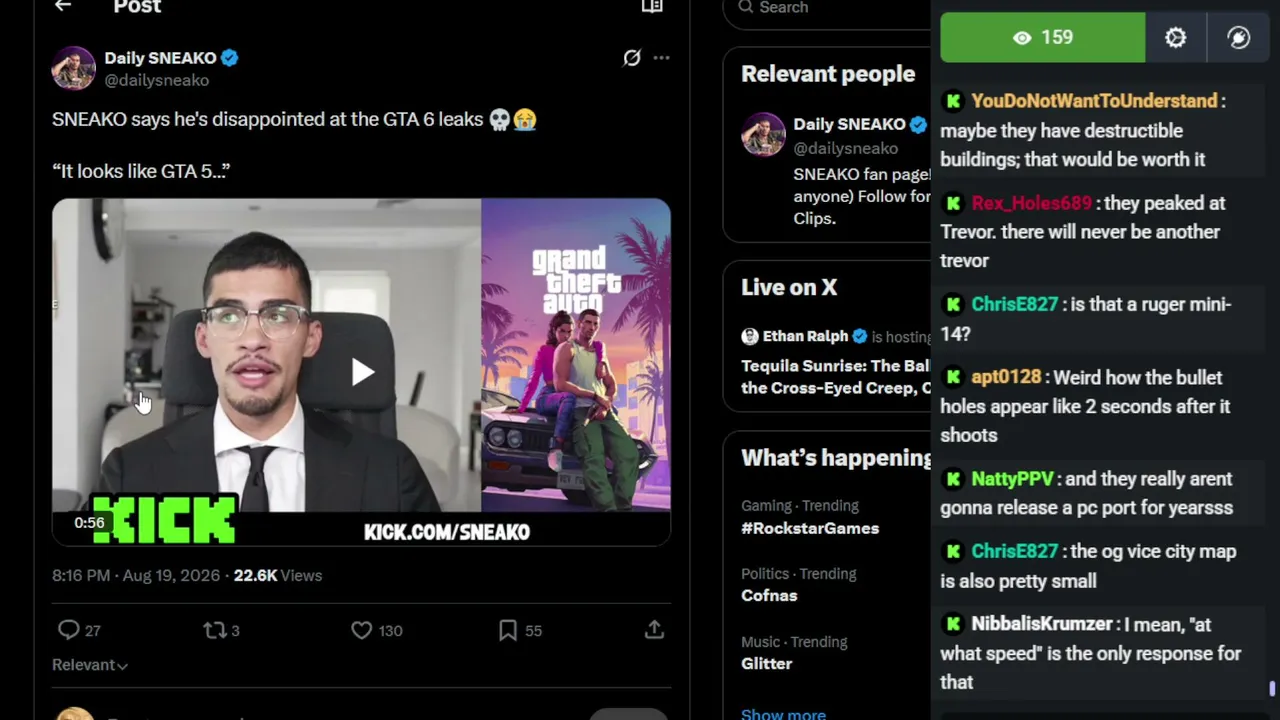Click the chat pop-out icon next to gear

(1239, 37)
